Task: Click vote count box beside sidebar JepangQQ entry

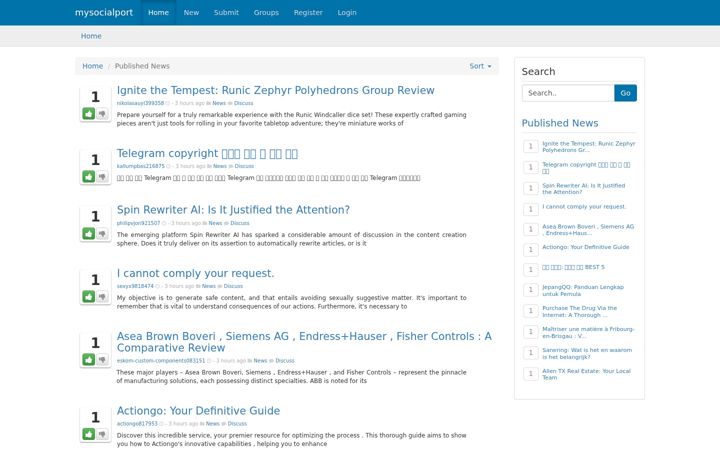Action: coord(531,290)
